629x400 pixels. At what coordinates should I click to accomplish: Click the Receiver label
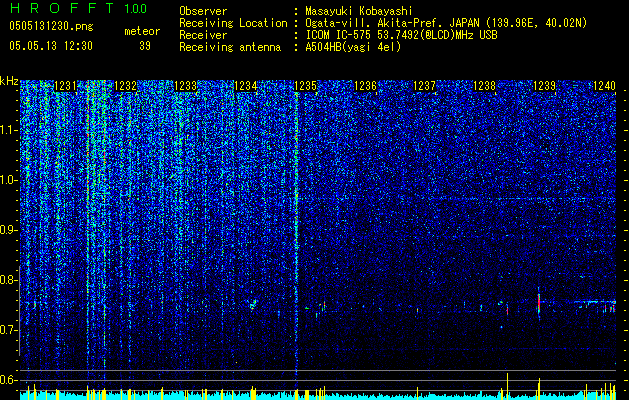[x=203, y=35]
